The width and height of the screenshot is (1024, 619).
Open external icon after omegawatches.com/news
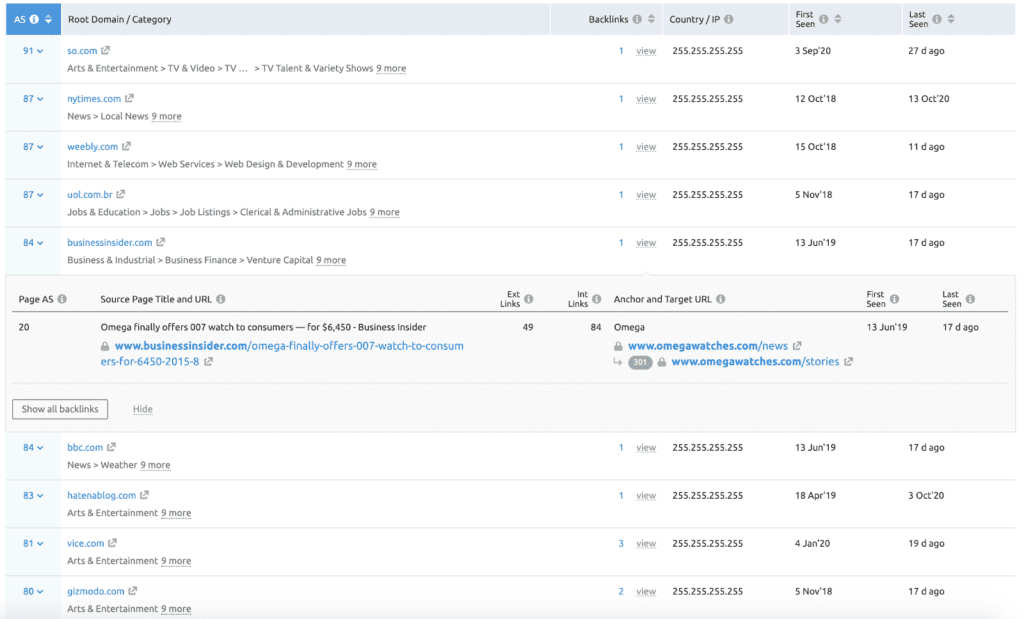(x=797, y=346)
